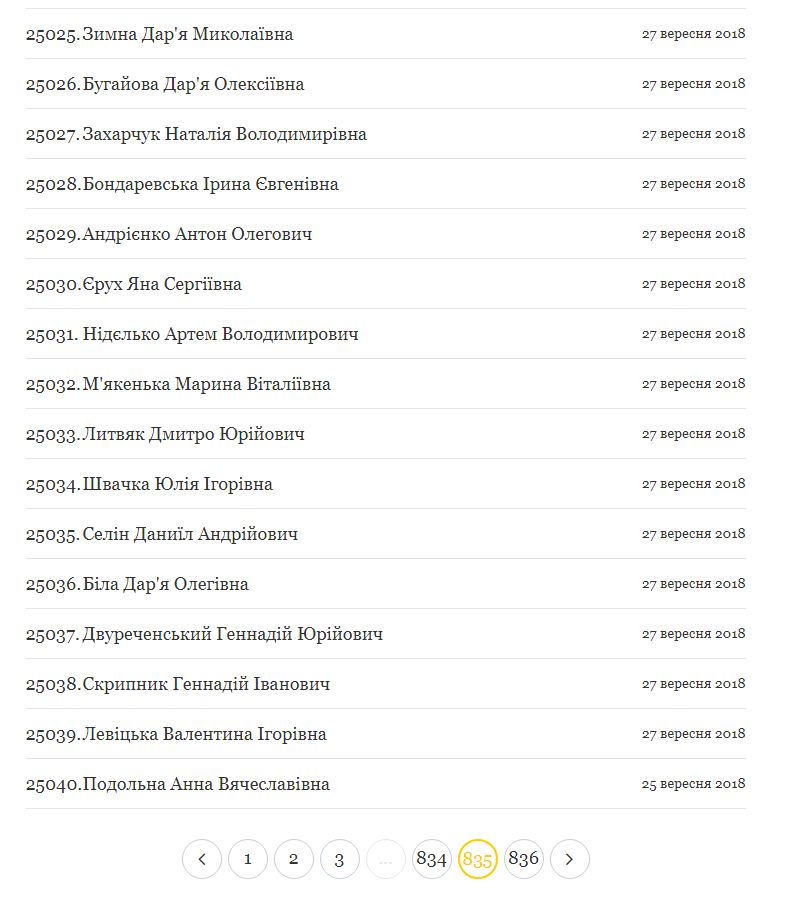Screen dimensions: 802x898
Task: Select Єрух Яна Сергіївна
Action: tap(162, 284)
